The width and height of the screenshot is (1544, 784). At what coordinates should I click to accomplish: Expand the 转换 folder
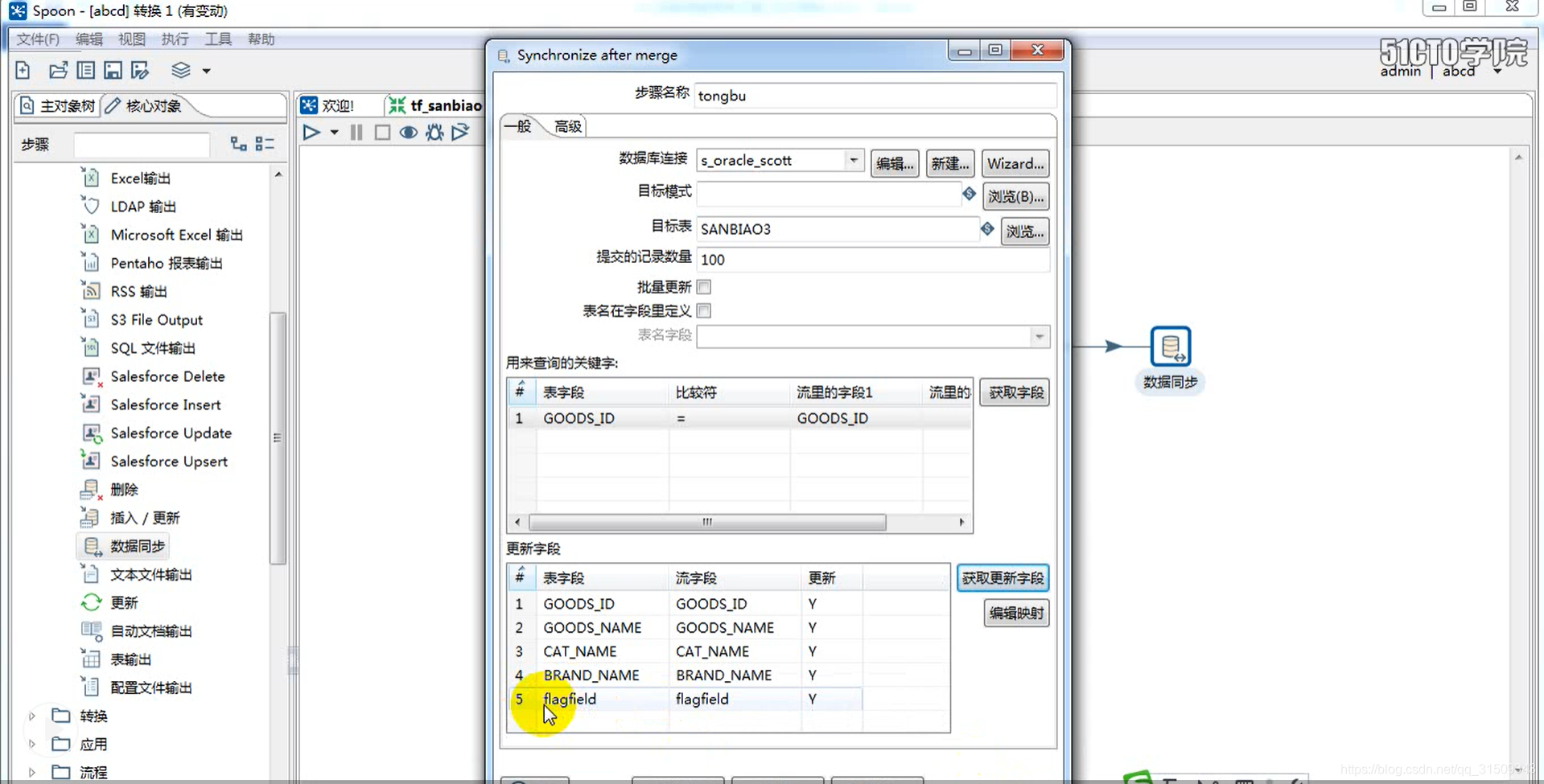coord(31,716)
